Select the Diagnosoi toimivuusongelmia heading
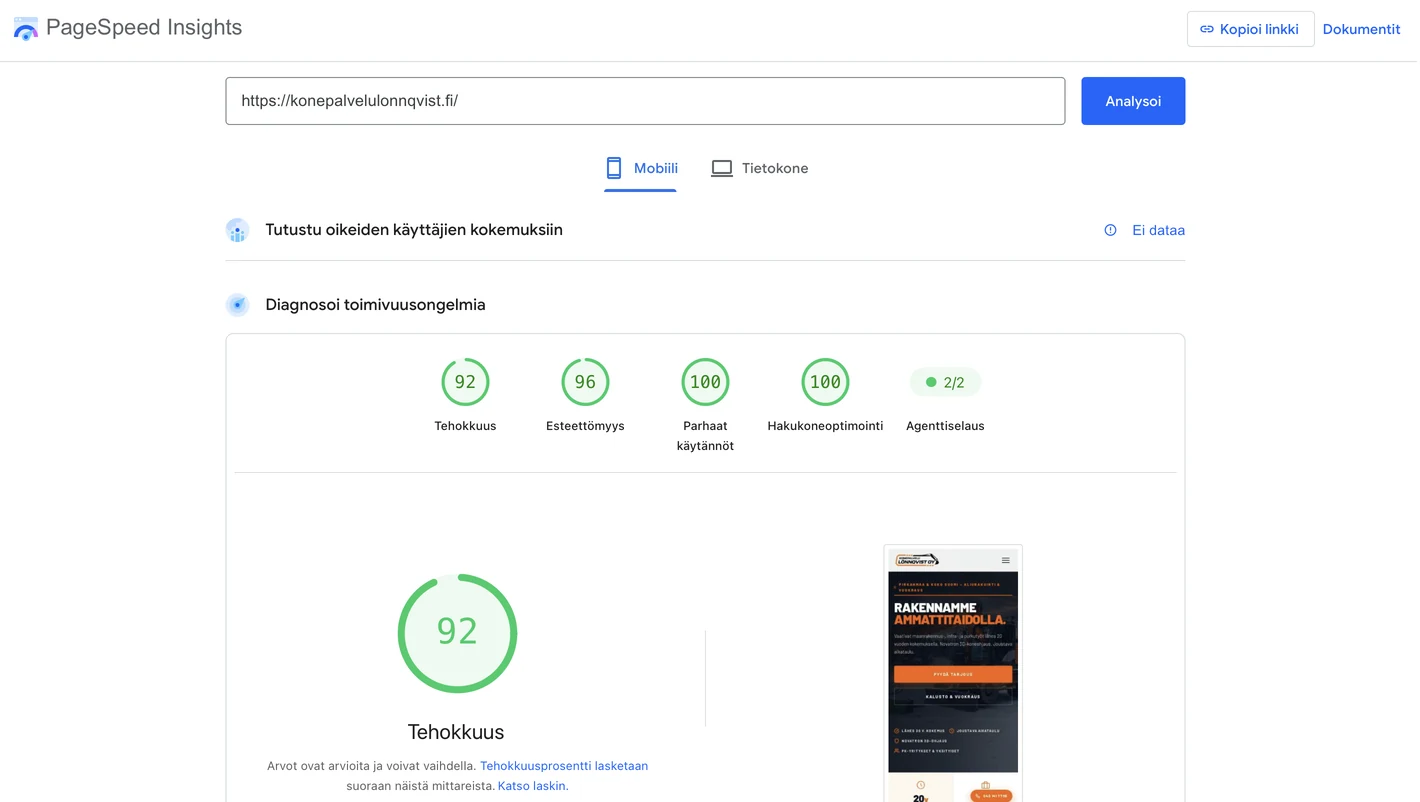 [375, 305]
